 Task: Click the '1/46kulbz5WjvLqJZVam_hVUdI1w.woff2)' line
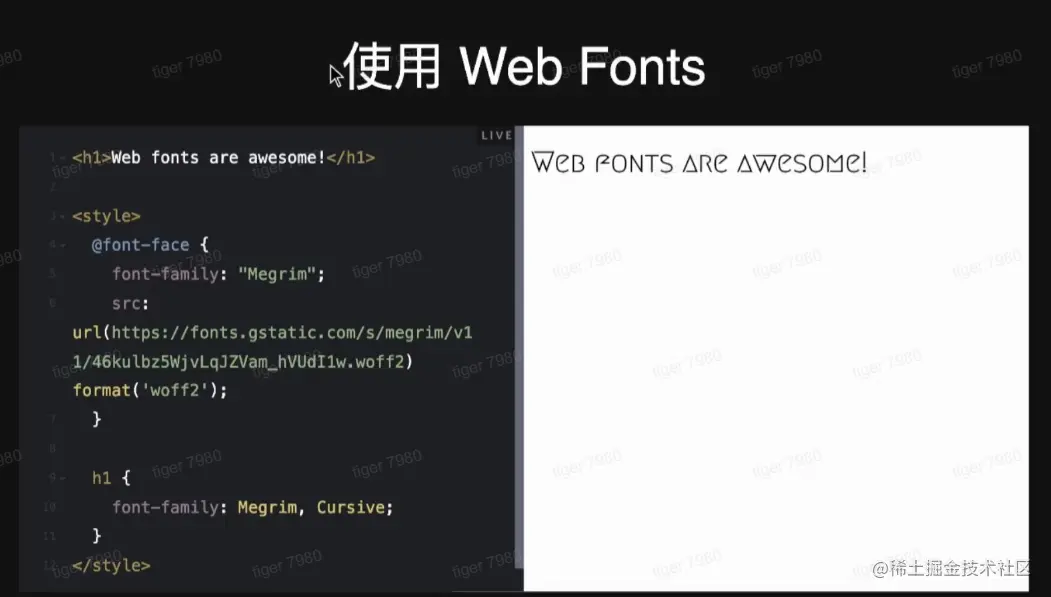(243, 362)
